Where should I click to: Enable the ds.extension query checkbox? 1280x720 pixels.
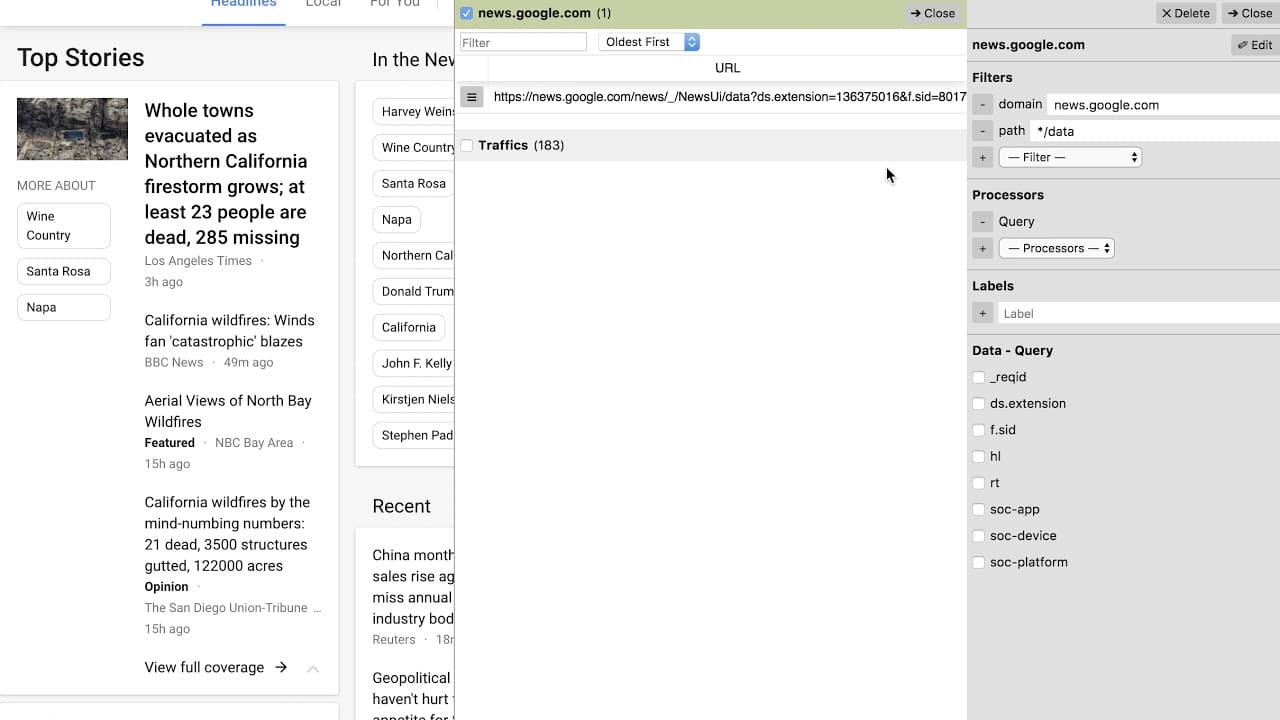[979, 404]
